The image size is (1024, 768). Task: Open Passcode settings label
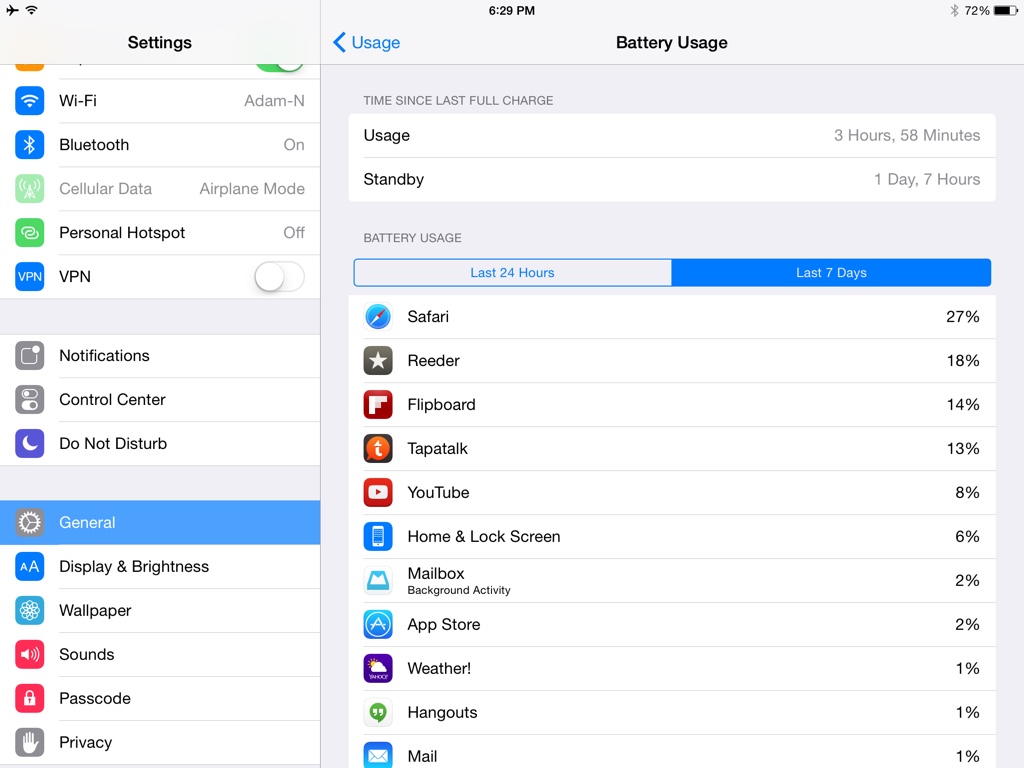click(95, 698)
